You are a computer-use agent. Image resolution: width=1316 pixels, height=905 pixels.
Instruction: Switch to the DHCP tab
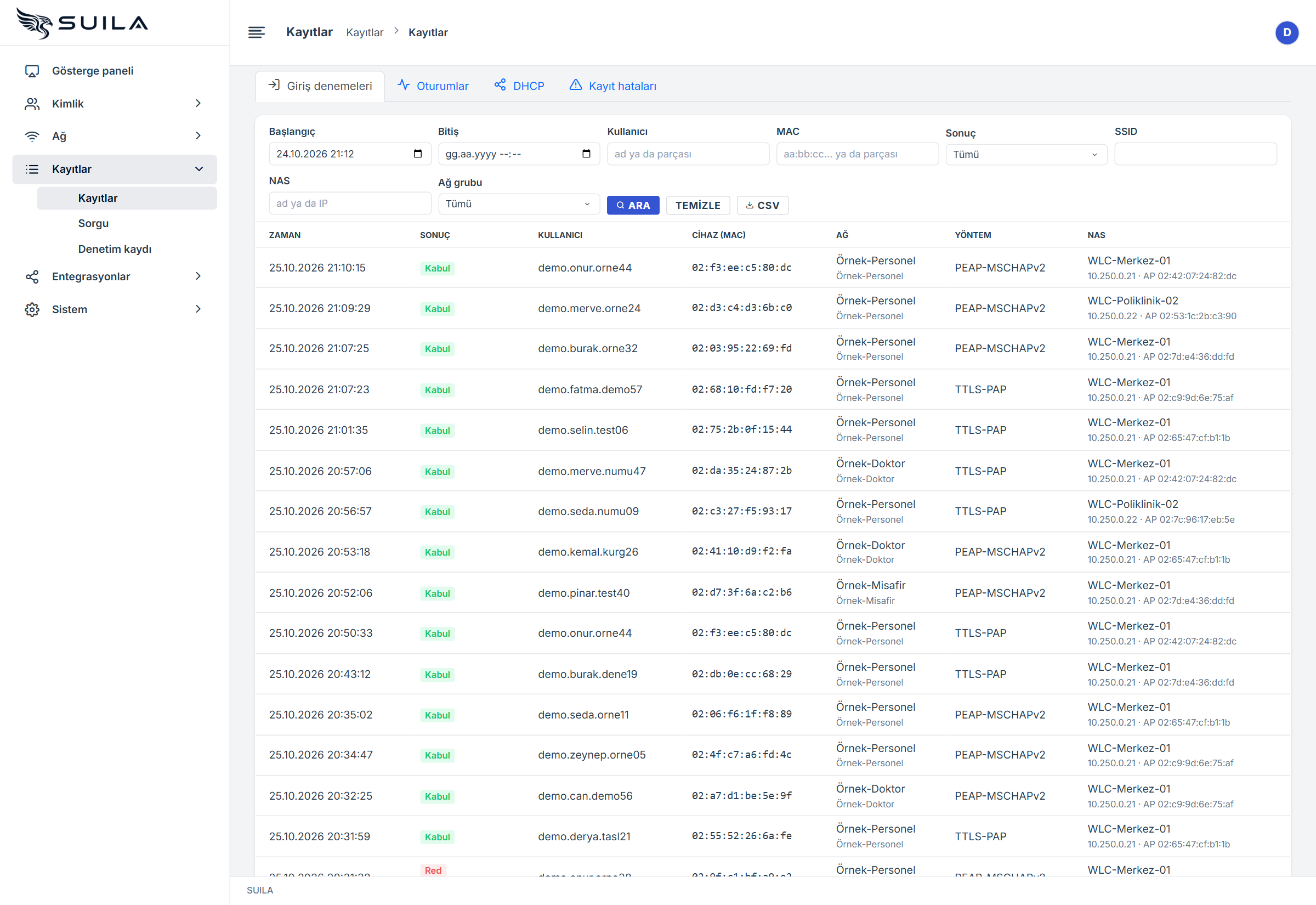coord(519,86)
